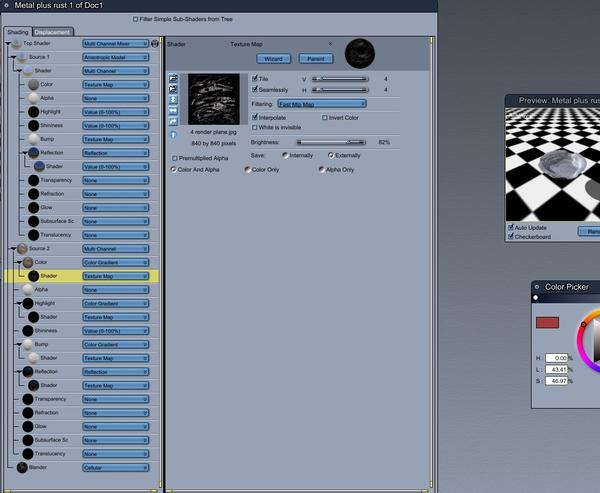The image size is (600, 493).
Task: Click the Brightness value '82%'
Action: click(384, 142)
